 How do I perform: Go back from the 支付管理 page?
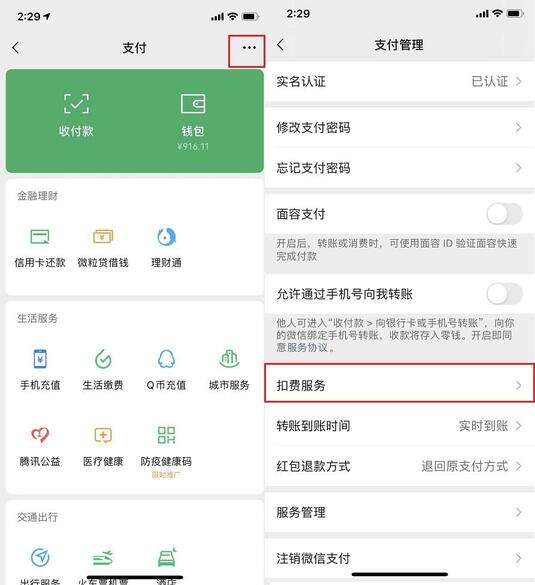[281, 45]
